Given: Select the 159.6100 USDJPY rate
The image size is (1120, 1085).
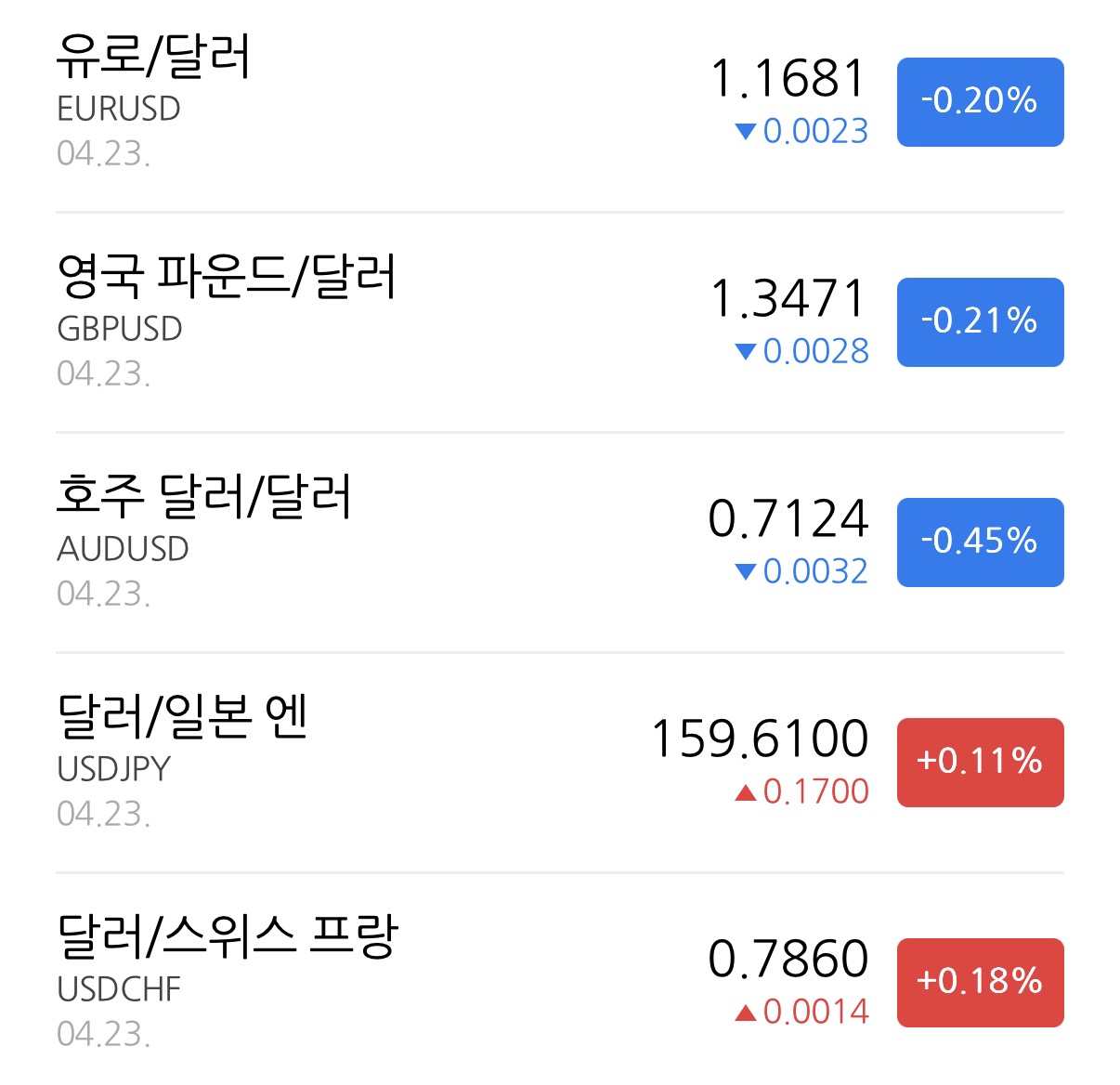Looking at the screenshot, I should point(761,739).
